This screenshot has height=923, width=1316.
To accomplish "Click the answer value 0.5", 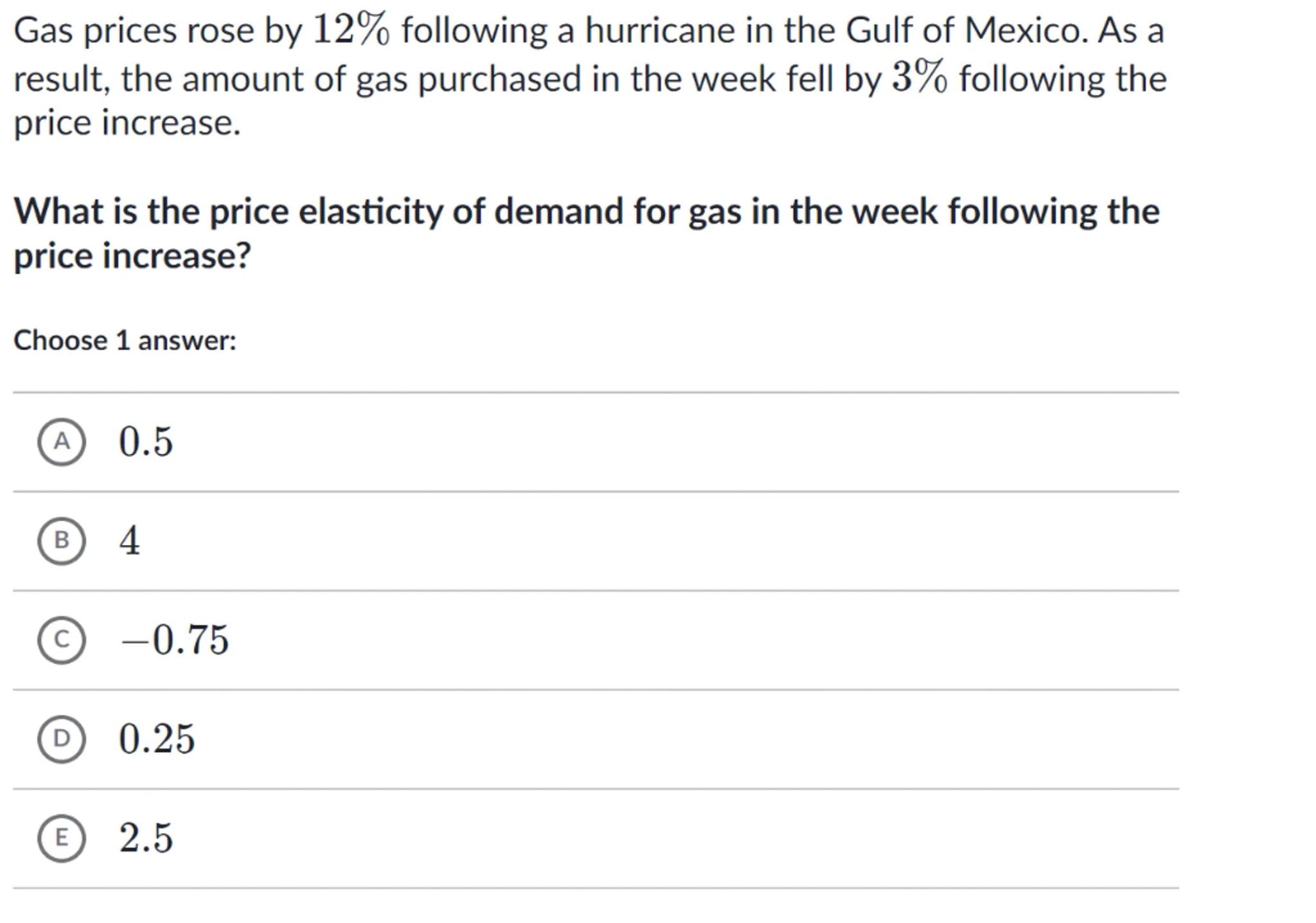I will tap(146, 442).
